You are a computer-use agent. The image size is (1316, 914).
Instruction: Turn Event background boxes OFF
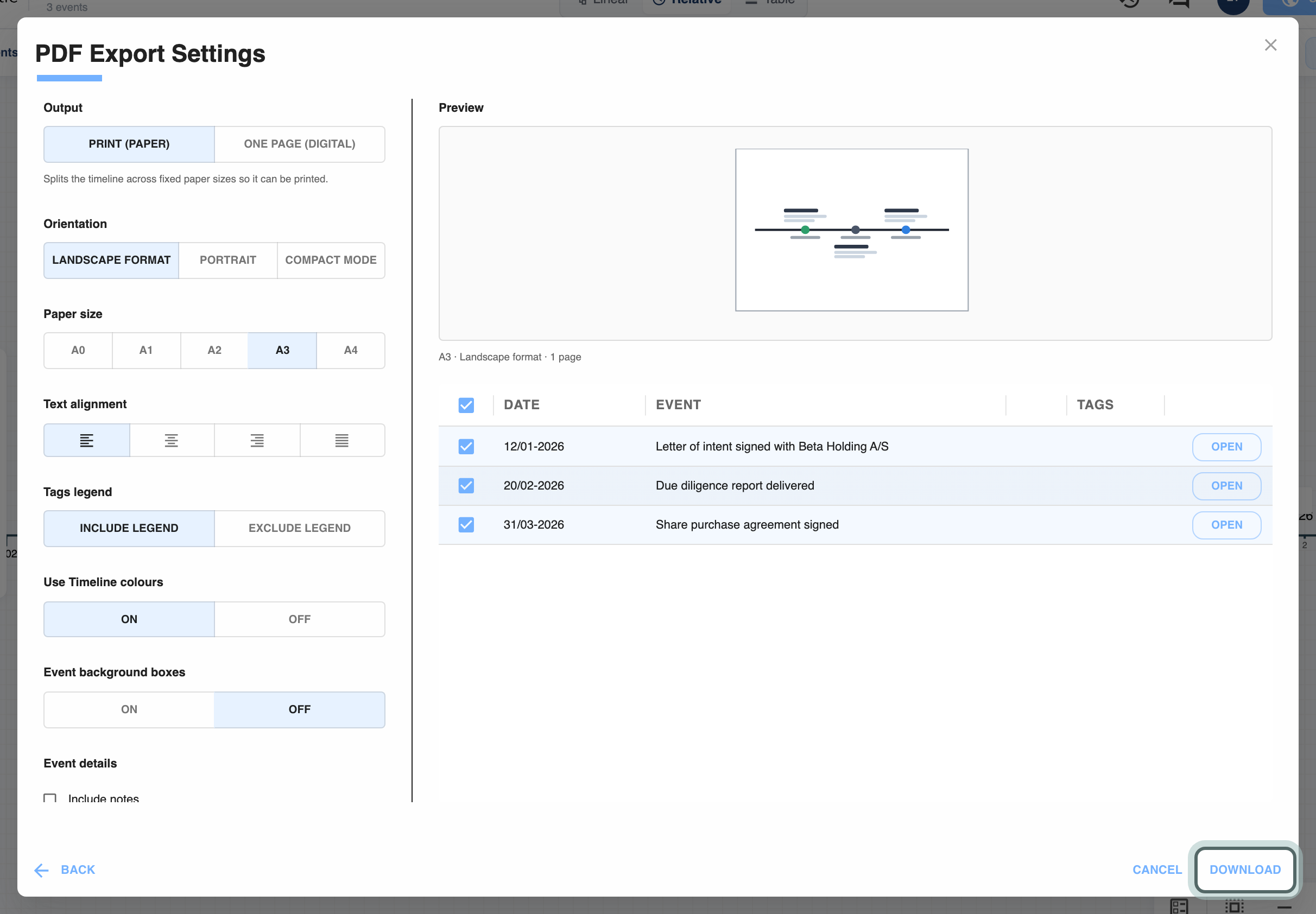[x=300, y=710]
